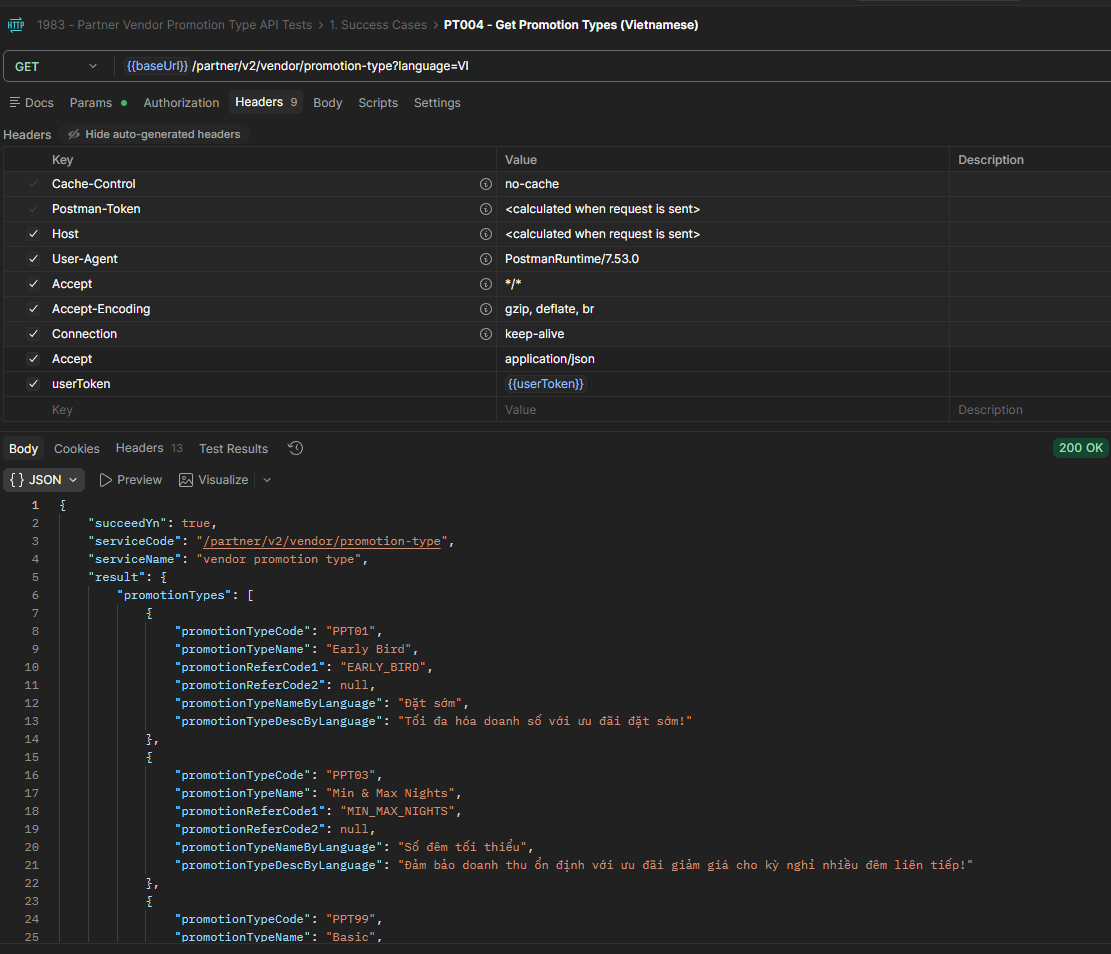
Task: Click info icon for Cache-Control header
Action: 485,184
